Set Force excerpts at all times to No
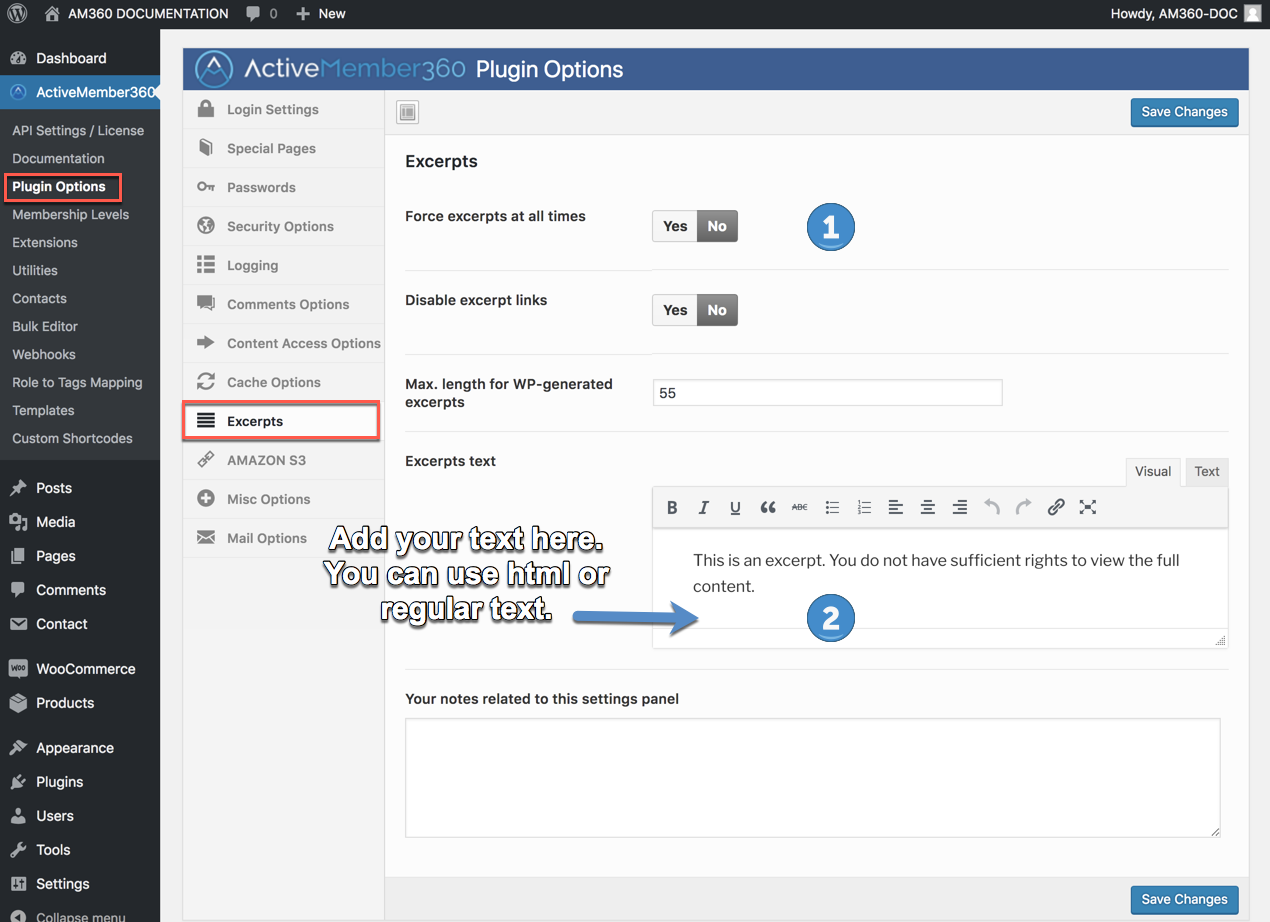Screen dimensions: 1270x922 tap(717, 226)
